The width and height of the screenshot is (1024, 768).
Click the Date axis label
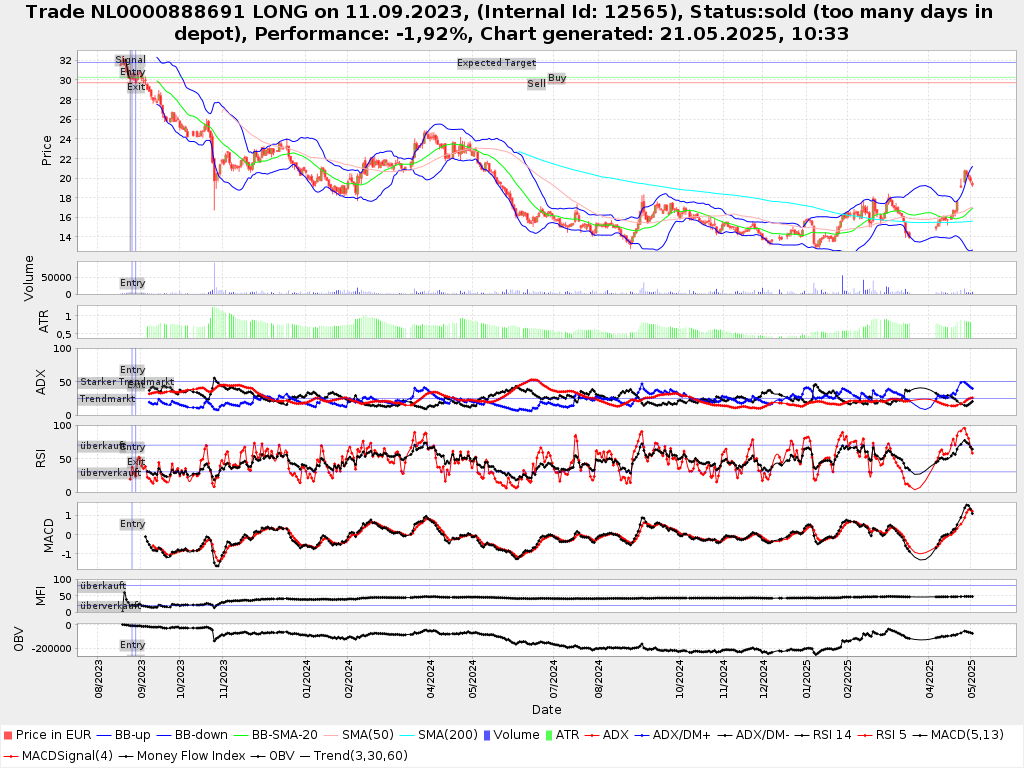coord(546,710)
